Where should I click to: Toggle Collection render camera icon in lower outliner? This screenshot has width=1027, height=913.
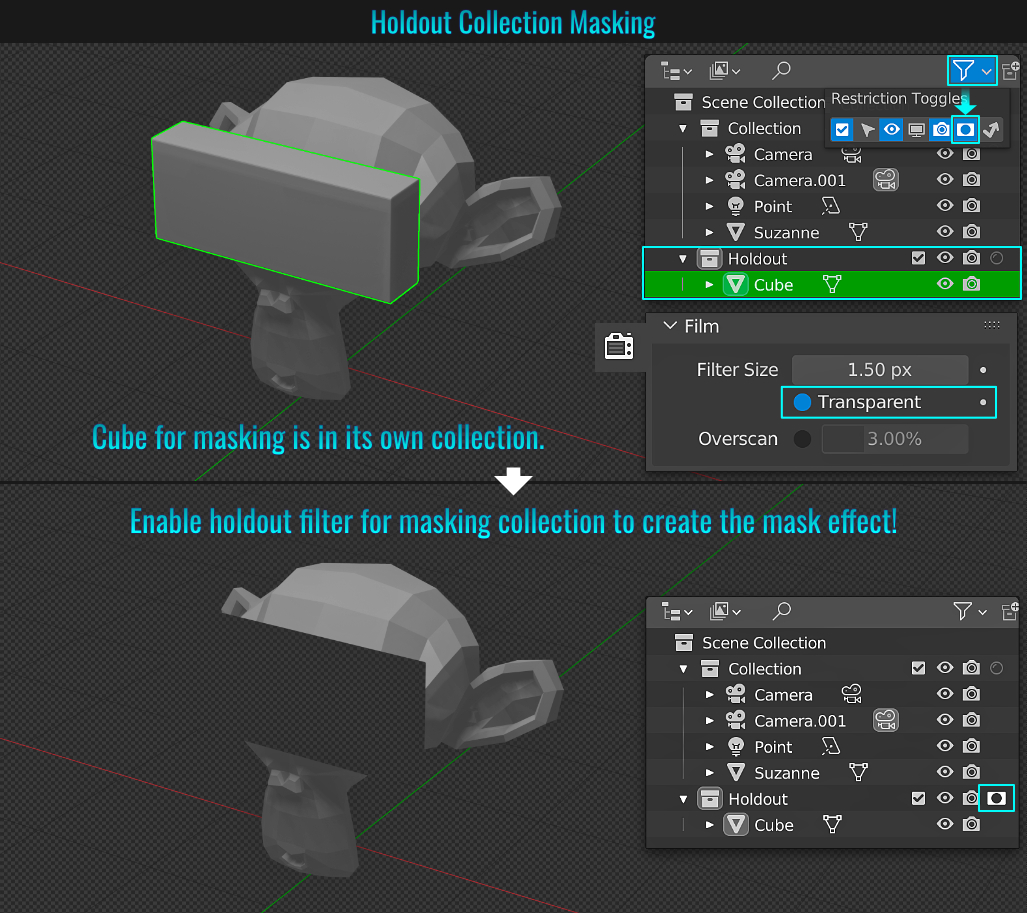click(x=971, y=668)
